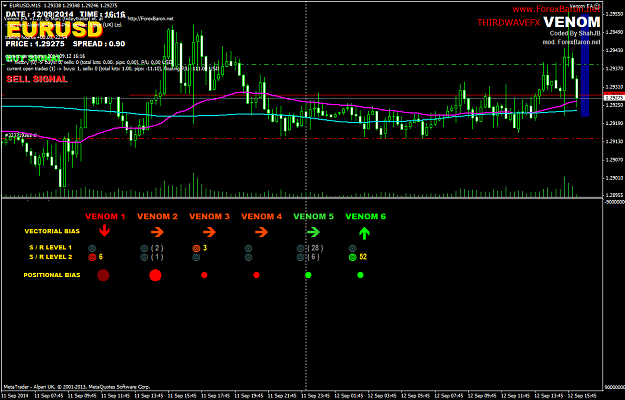Viewport: 625px width, 400px height.
Task: Click the VENOM 4 column header
Action: [261, 217]
